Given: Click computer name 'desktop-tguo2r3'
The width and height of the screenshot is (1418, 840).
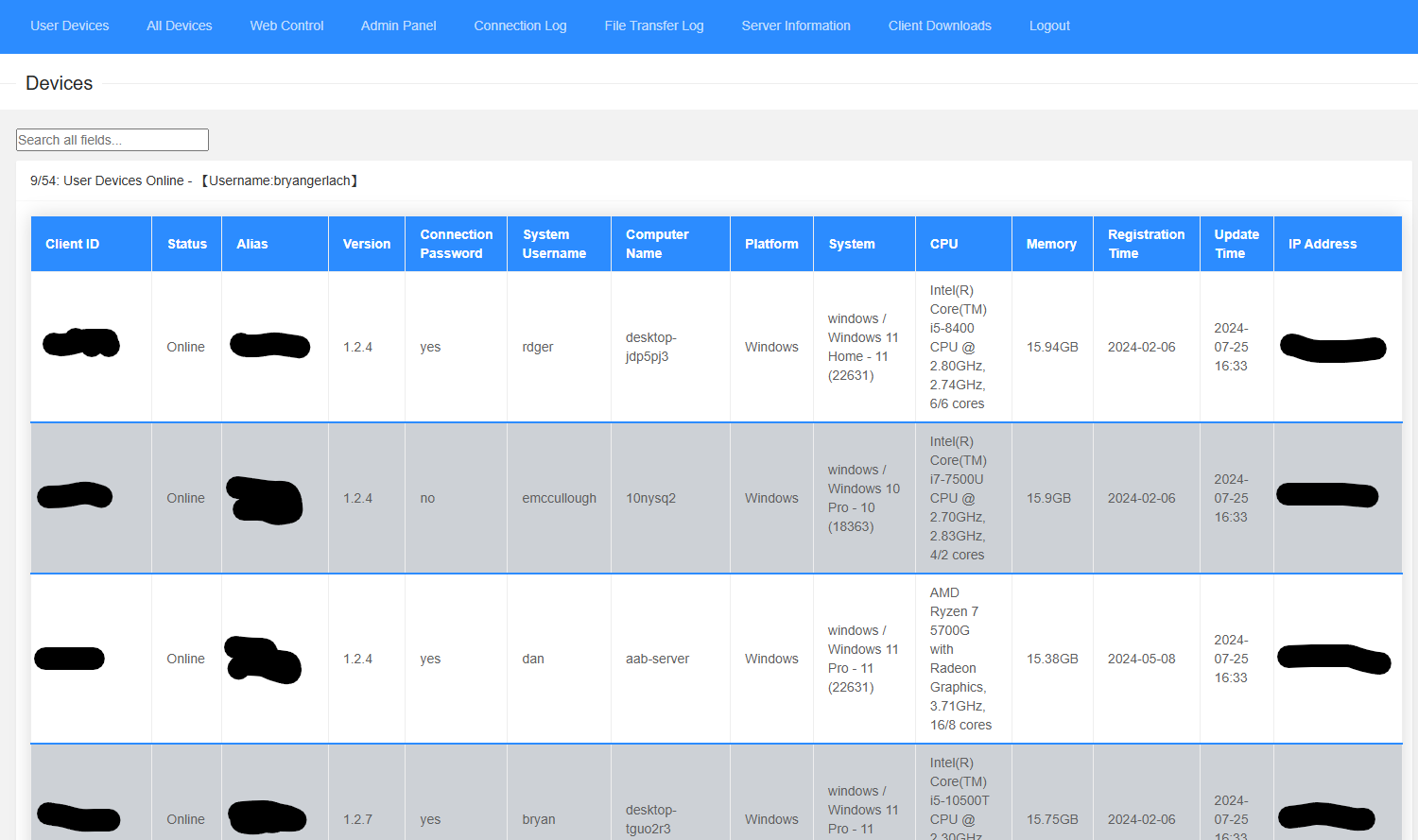Looking at the screenshot, I should coord(651,819).
